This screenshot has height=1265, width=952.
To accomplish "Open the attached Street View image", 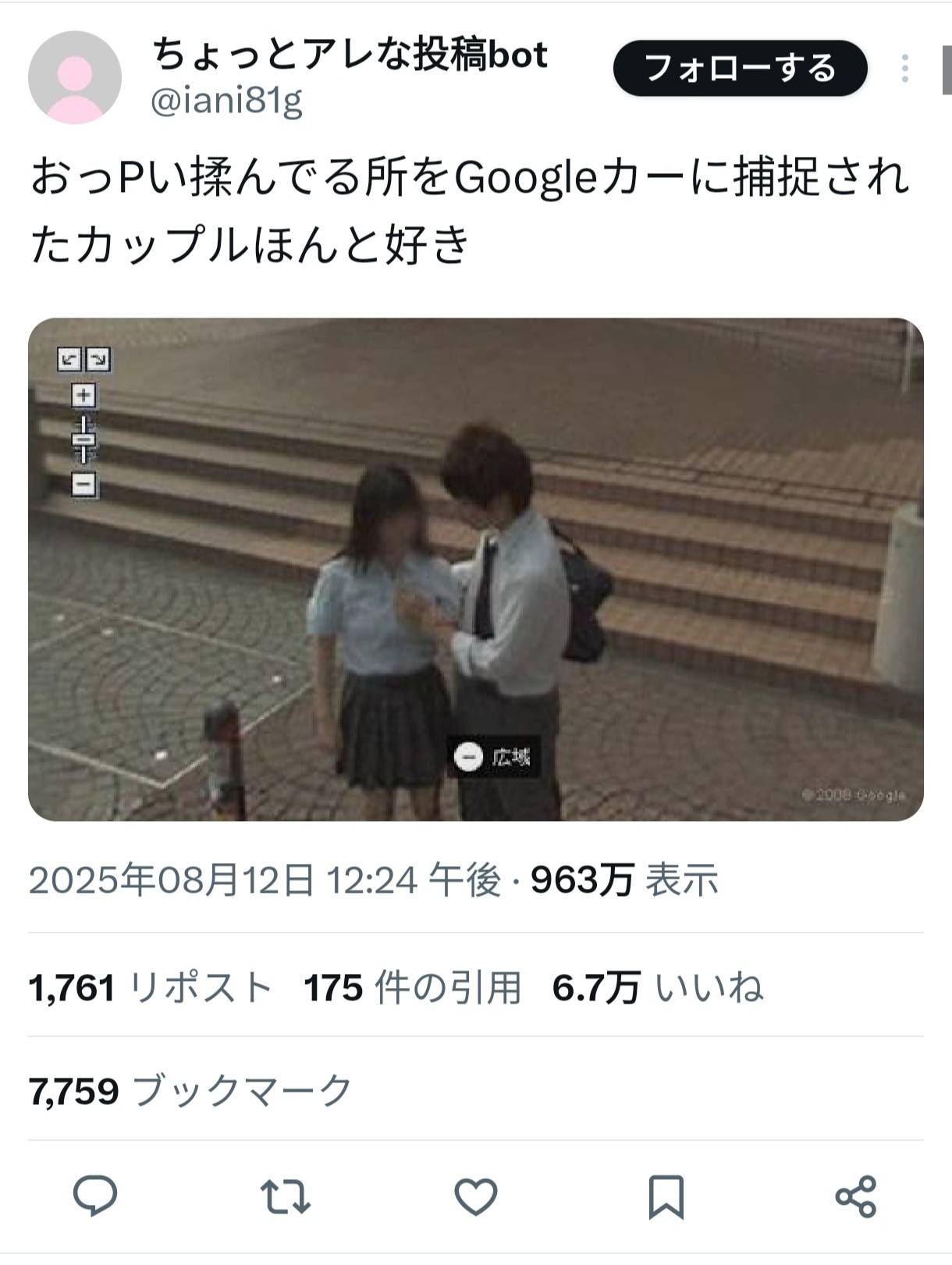I will [x=476, y=569].
